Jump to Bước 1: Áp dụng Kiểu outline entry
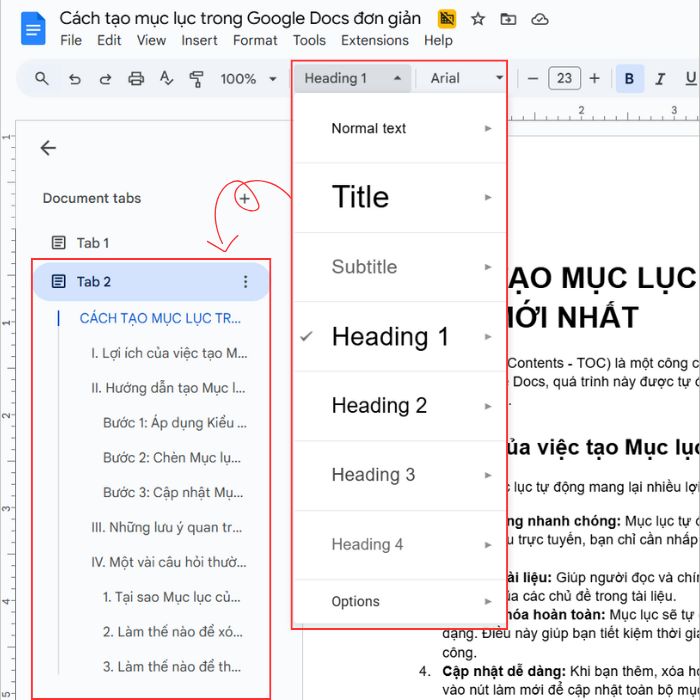The width and height of the screenshot is (700, 700). click(175, 423)
